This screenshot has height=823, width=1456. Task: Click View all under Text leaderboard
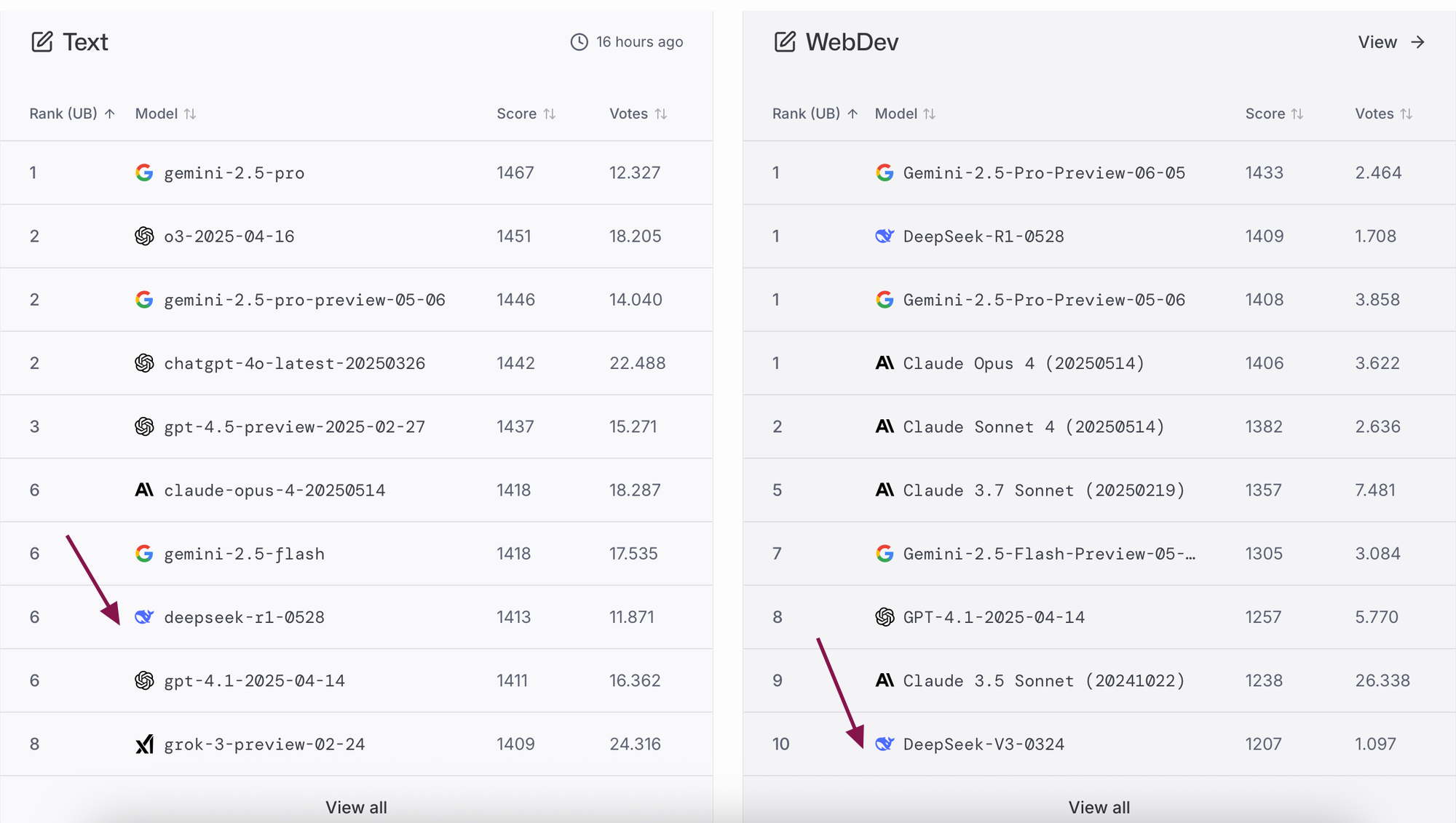(x=356, y=807)
